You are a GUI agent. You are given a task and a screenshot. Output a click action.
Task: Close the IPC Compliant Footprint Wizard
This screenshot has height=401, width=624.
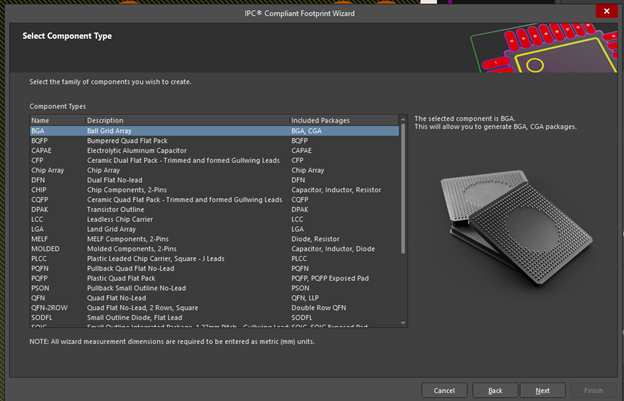click(x=606, y=11)
